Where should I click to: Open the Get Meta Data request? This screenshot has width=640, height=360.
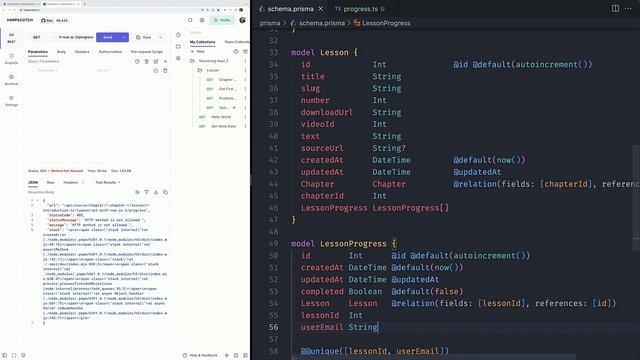tap(224, 126)
